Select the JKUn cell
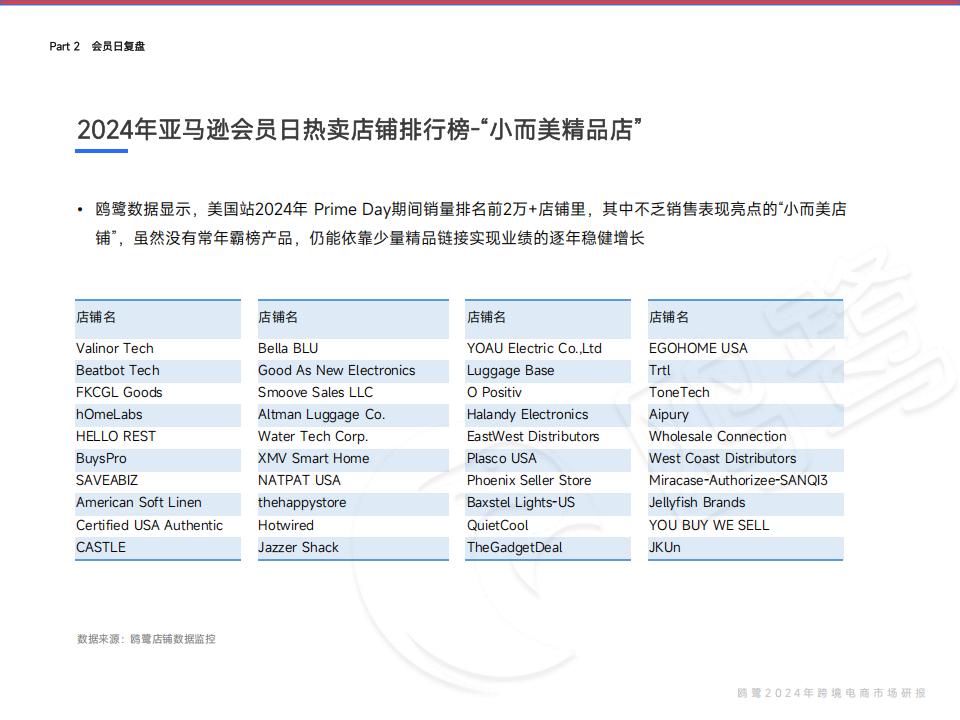Screen dimensions: 960x720 click(x=746, y=547)
